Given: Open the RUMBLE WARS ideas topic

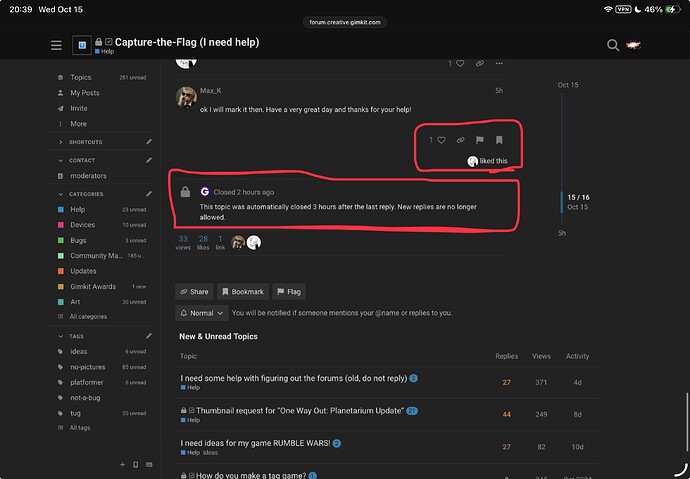Looking at the screenshot, I should click(255, 443).
